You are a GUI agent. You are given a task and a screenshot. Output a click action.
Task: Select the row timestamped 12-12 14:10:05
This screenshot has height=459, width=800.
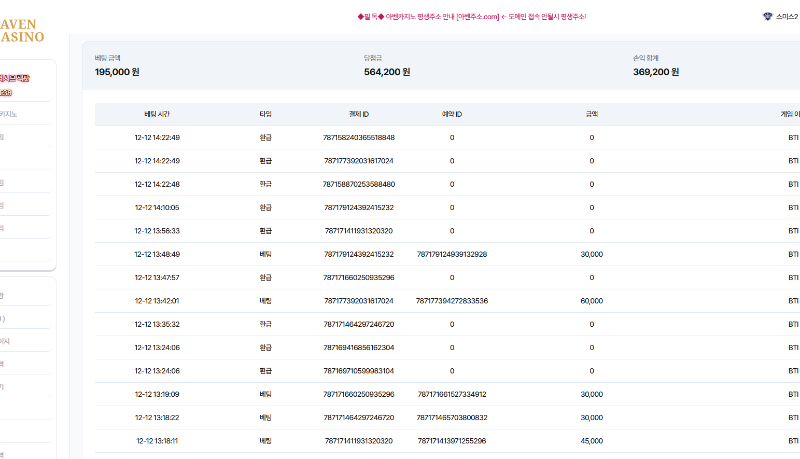point(157,207)
